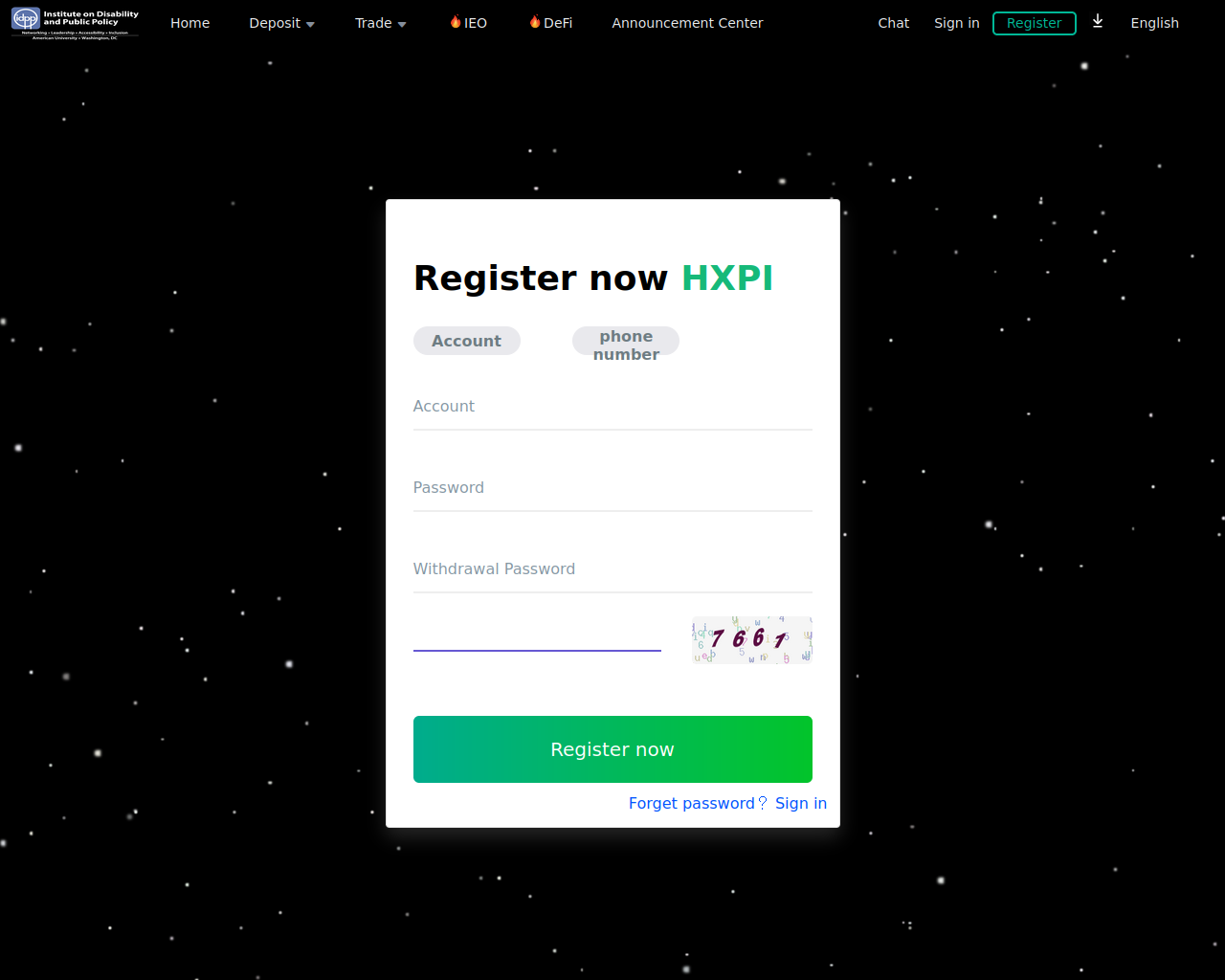
Task: Click the Institute on Disability logo
Action: click(76, 23)
